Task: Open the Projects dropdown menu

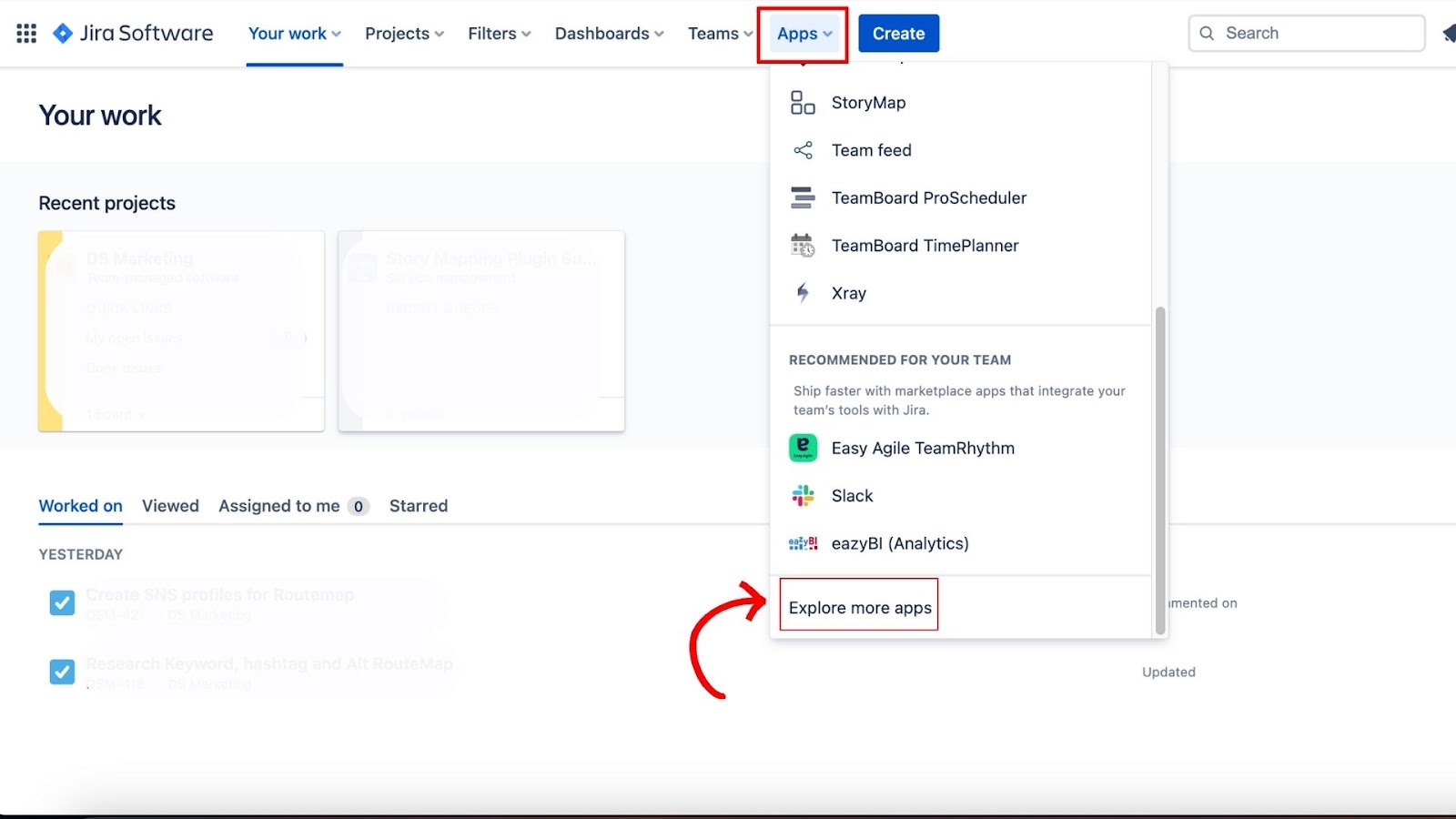Action: click(x=404, y=34)
